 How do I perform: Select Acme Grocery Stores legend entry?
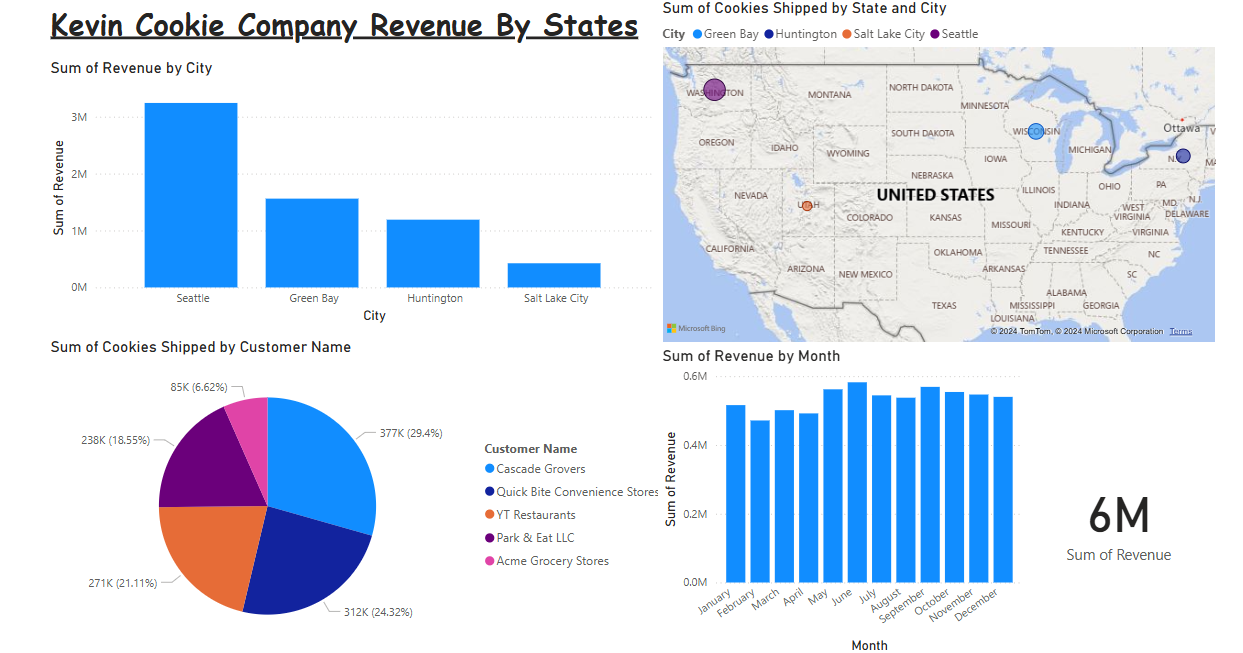[x=552, y=561]
